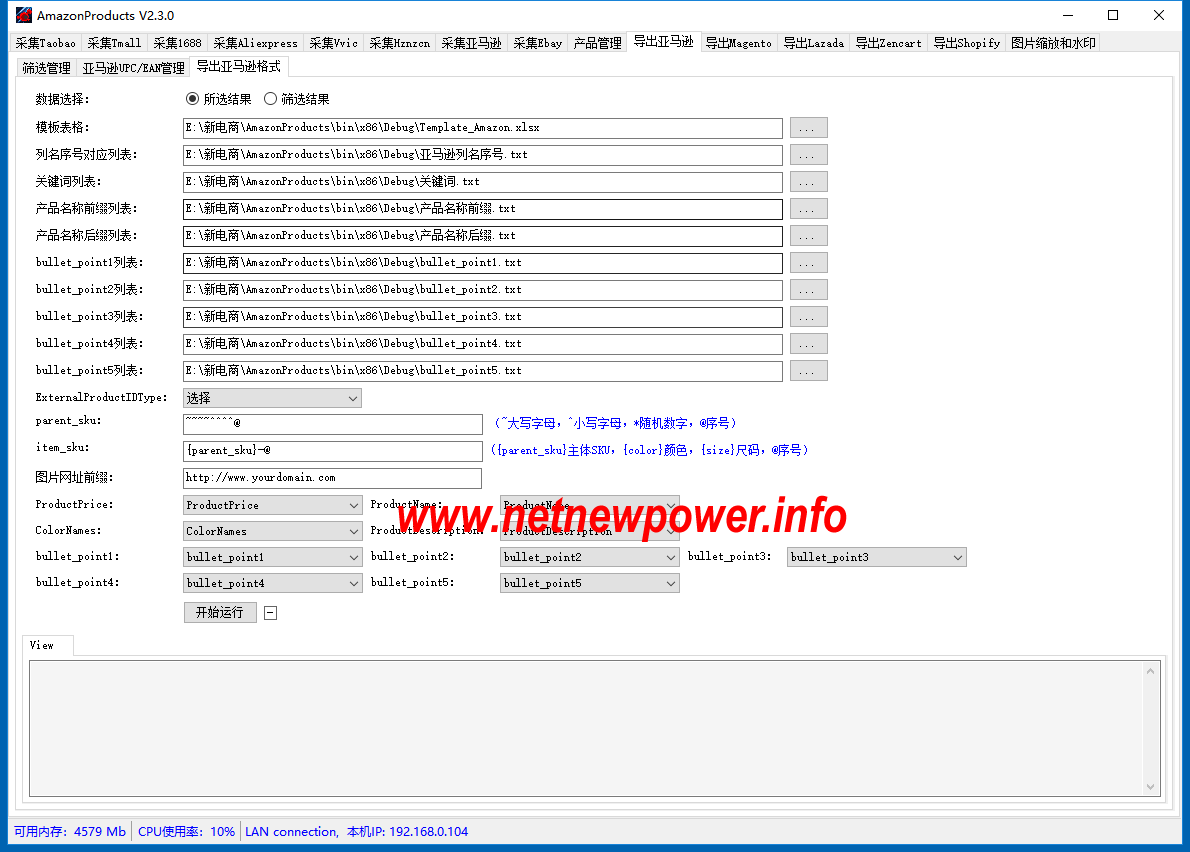Click the bullet_point1列表 path field

pos(483,263)
